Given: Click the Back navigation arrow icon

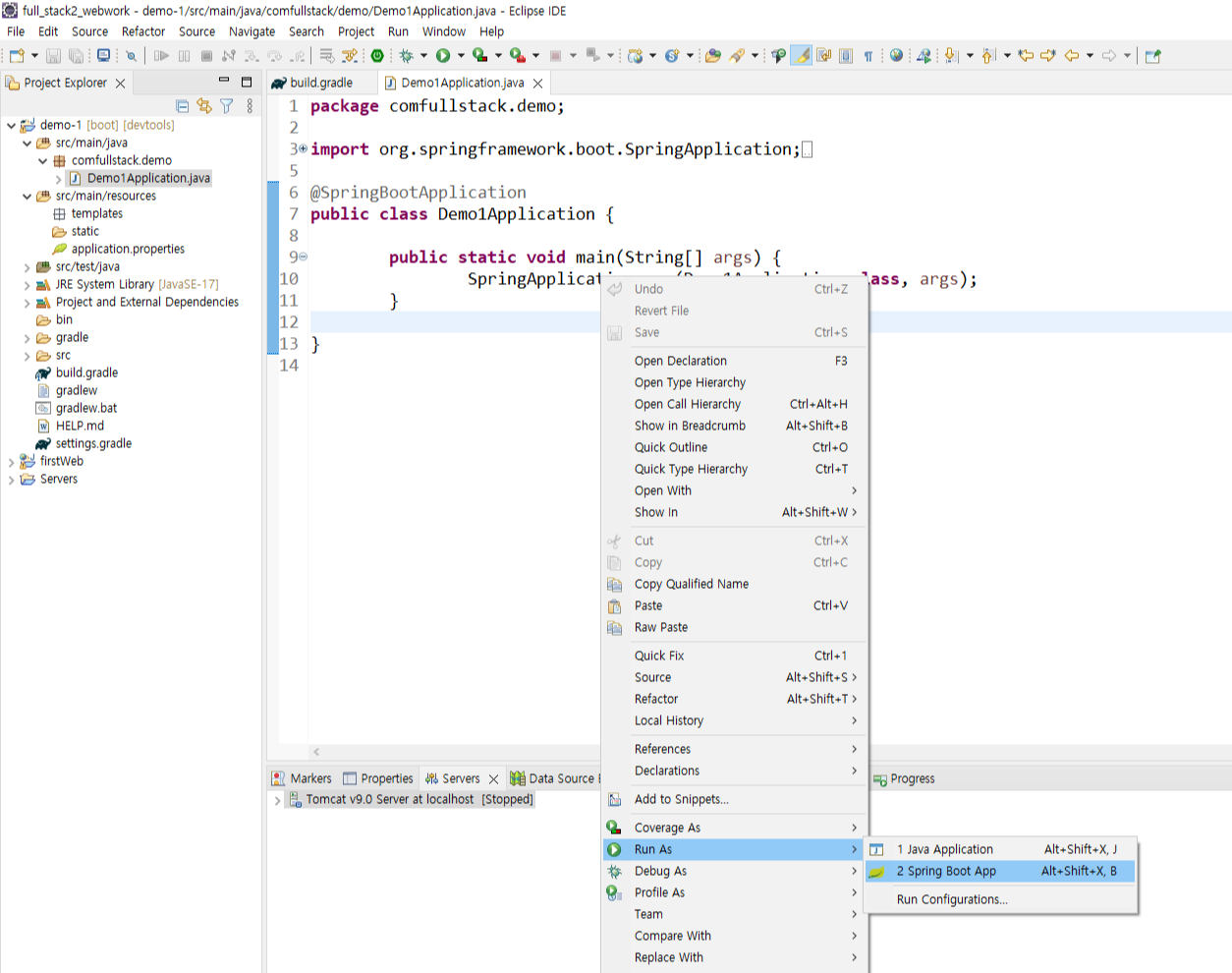Looking at the screenshot, I should pos(1072,56).
